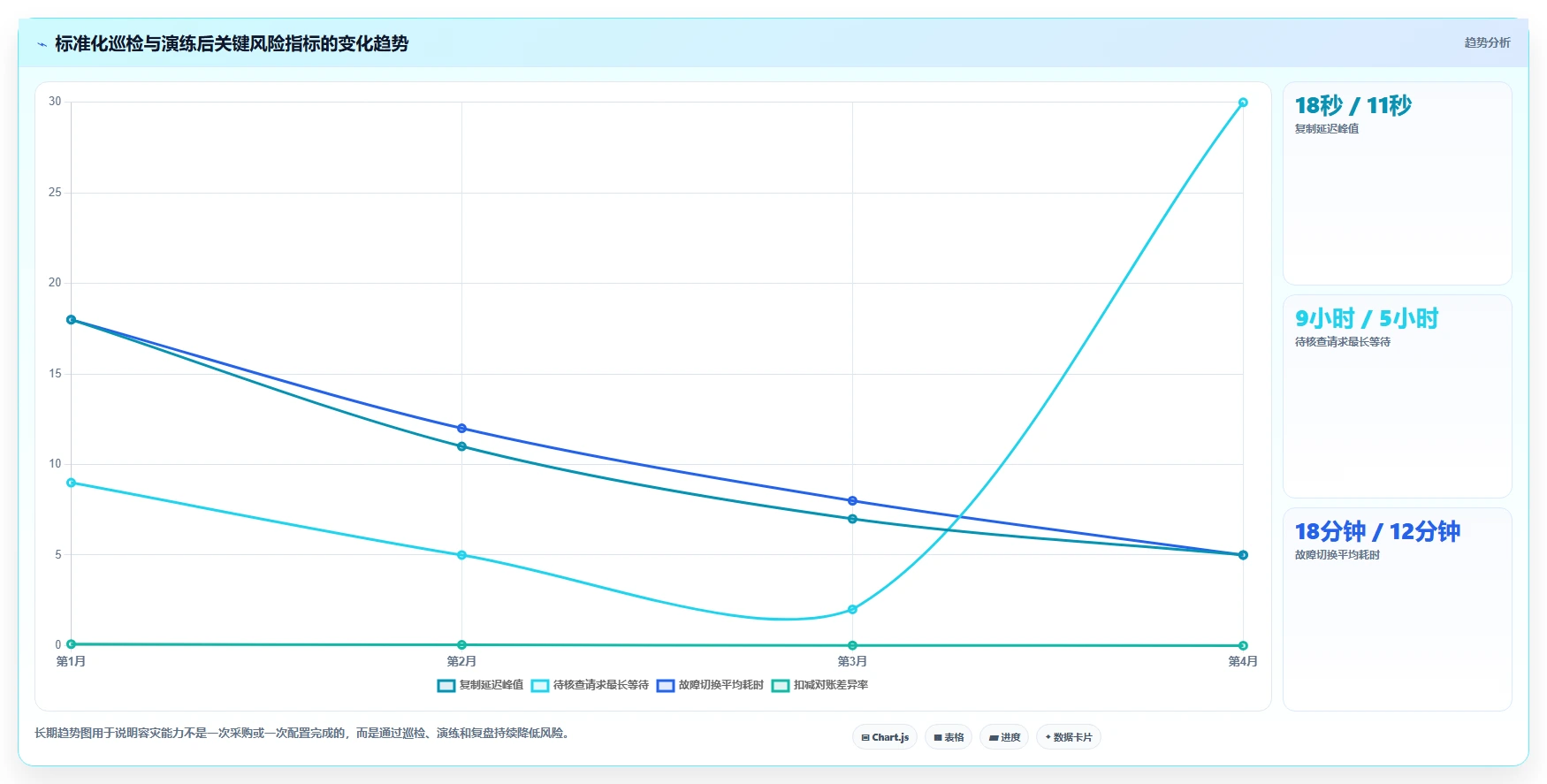This screenshot has width=1547, height=784.
Task: Click the 扣减对账差异率 point at 第1月
Action: 71,644
